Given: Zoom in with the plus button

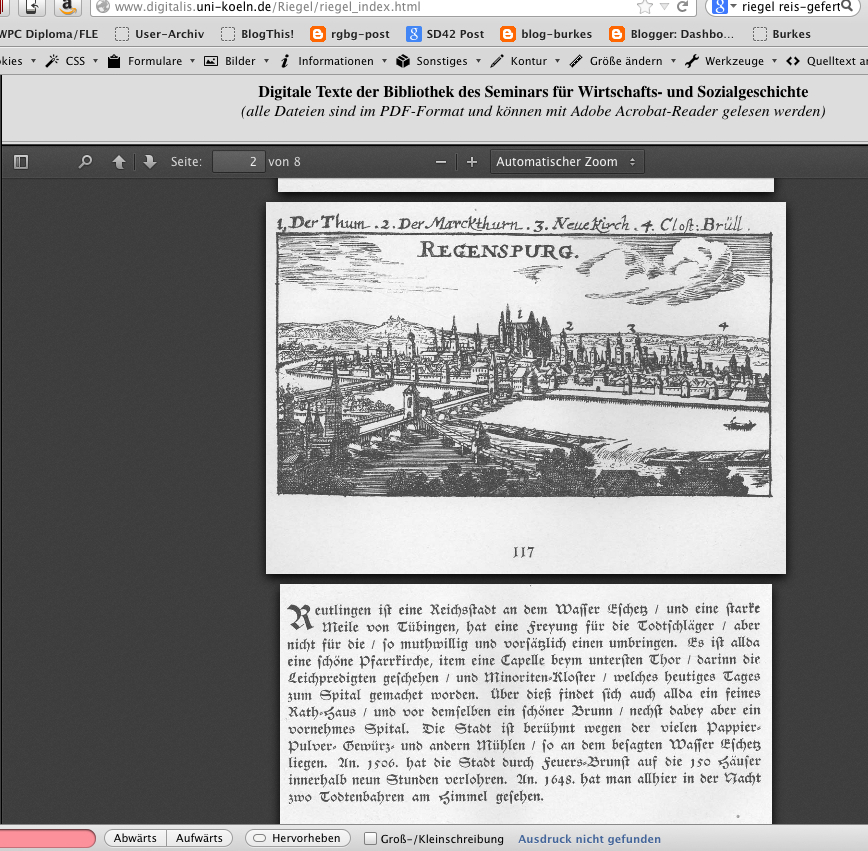Looking at the screenshot, I should [x=472, y=162].
